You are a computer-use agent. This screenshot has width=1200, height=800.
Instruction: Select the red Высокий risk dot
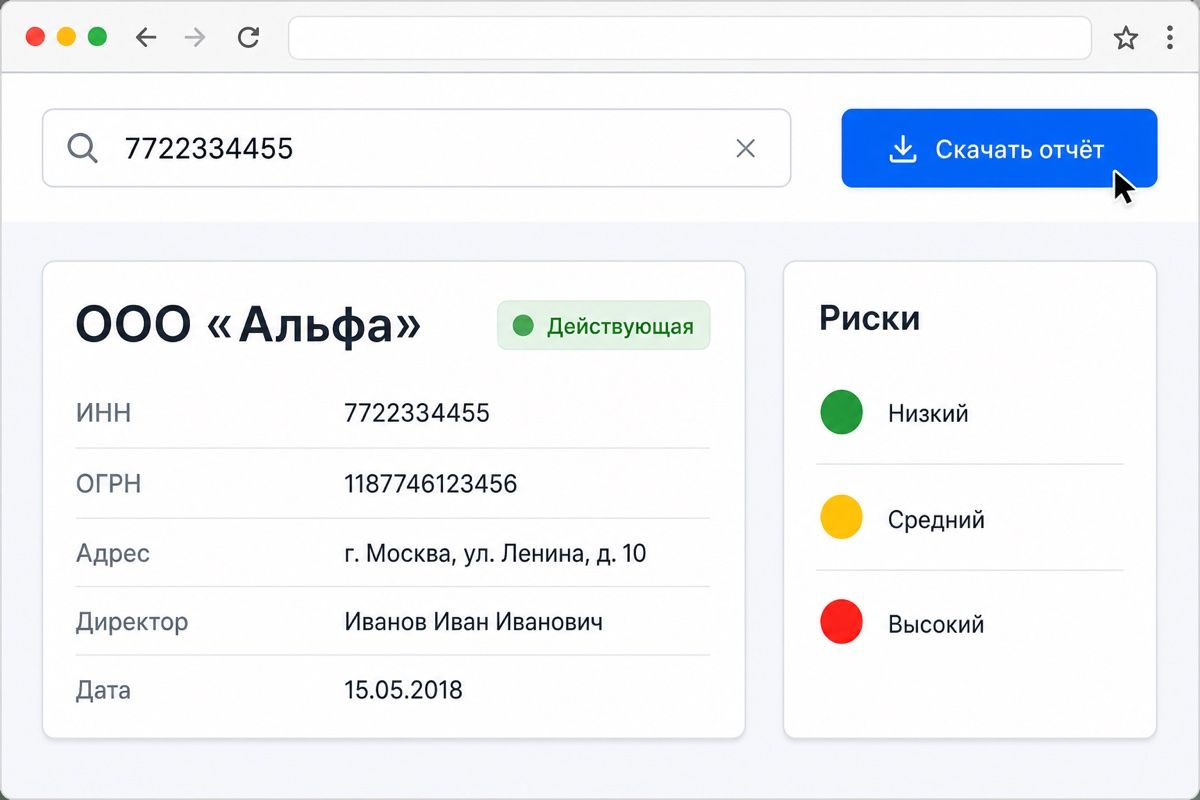[x=842, y=622]
